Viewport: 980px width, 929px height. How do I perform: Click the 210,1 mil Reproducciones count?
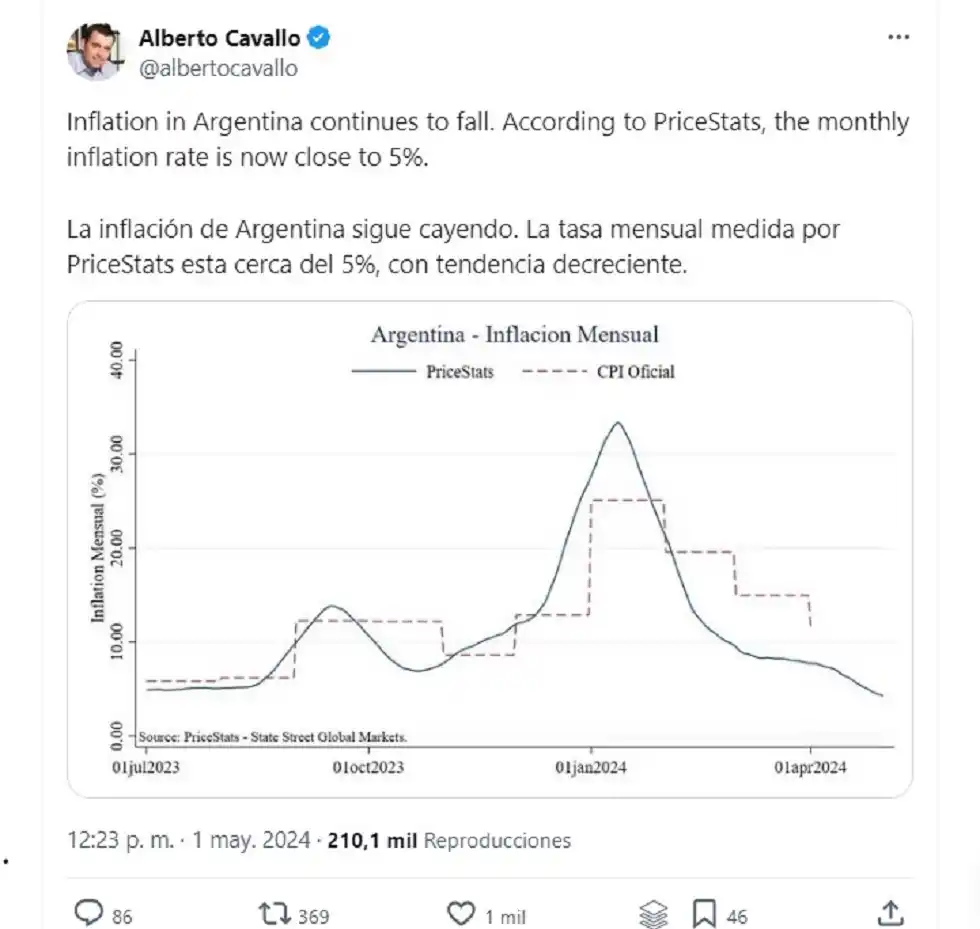[x=449, y=840]
